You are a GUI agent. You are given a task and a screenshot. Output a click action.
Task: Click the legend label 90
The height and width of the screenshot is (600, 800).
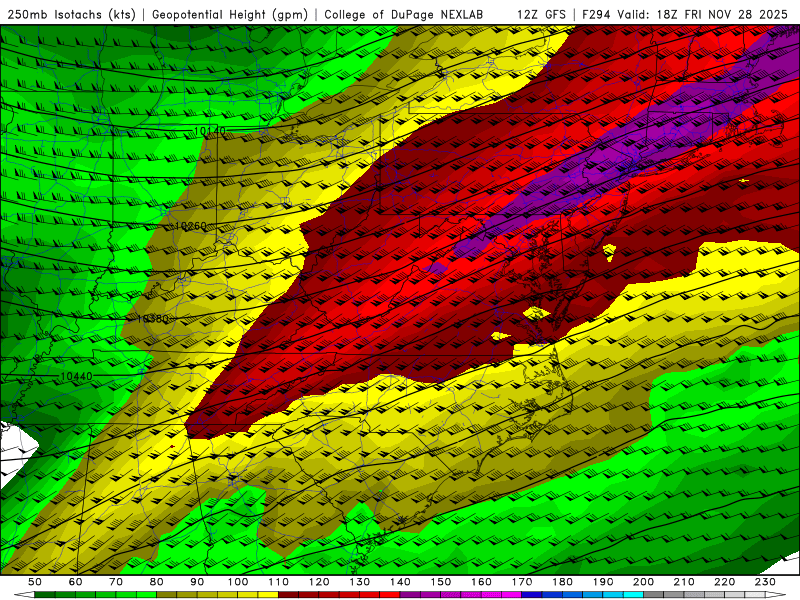point(197,582)
